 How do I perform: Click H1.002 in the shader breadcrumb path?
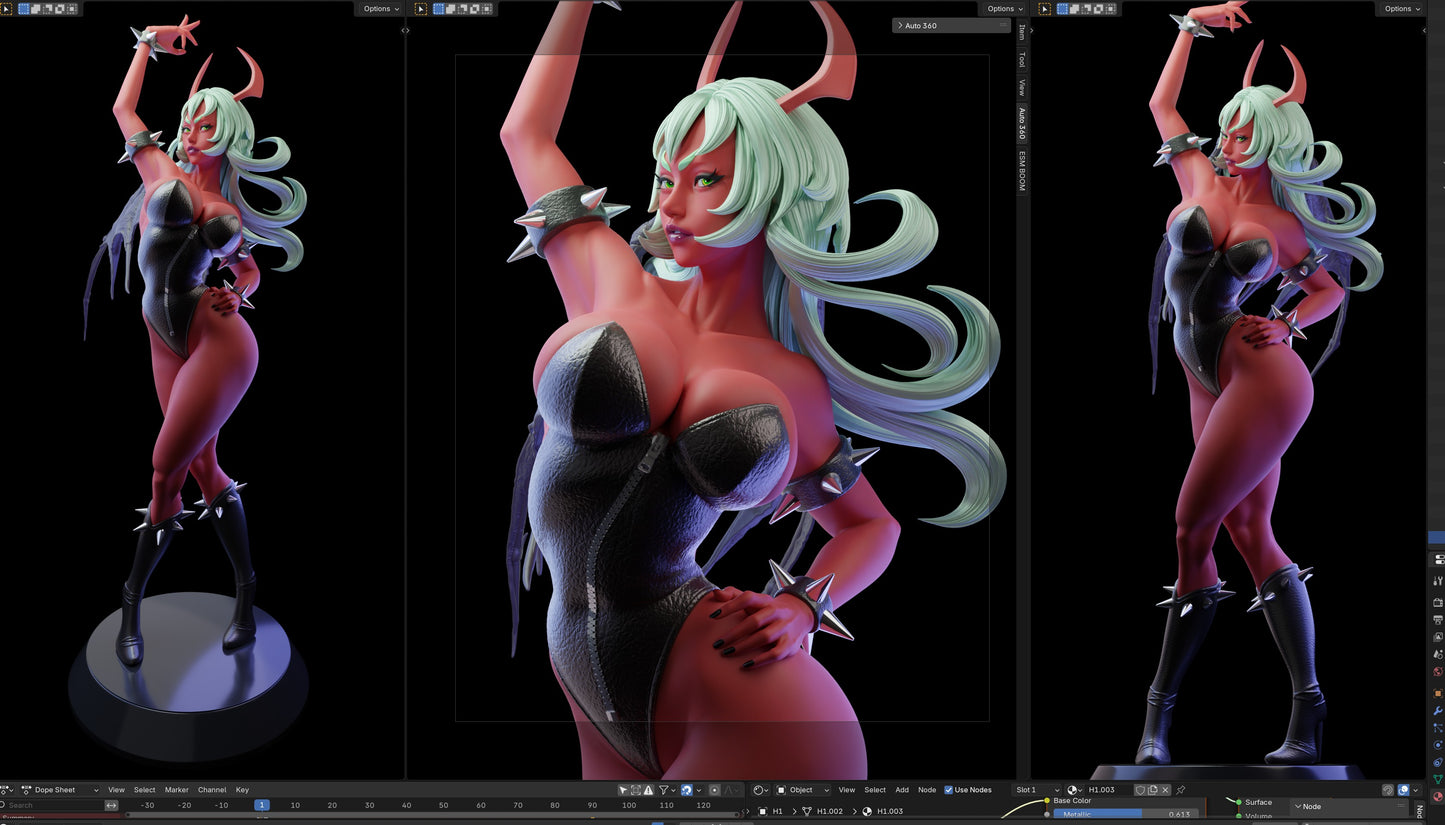[x=828, y=811]
